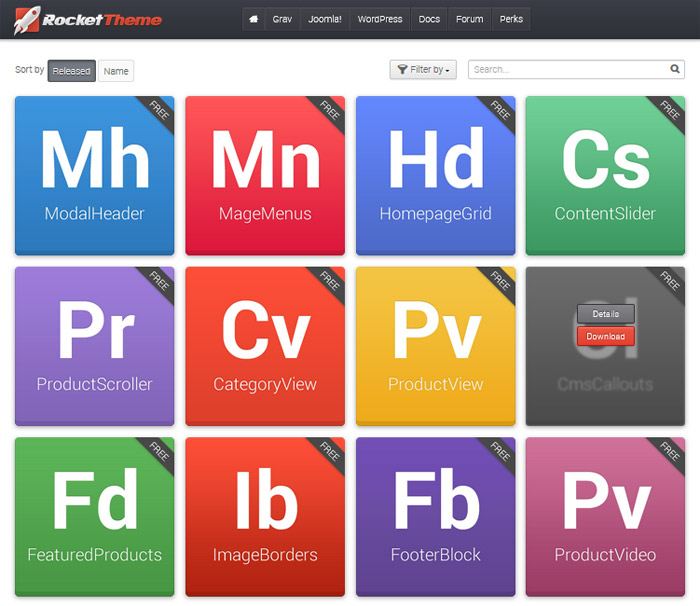Open the ImageBorders tile
700x606 pixels.
tap(265, 517)
